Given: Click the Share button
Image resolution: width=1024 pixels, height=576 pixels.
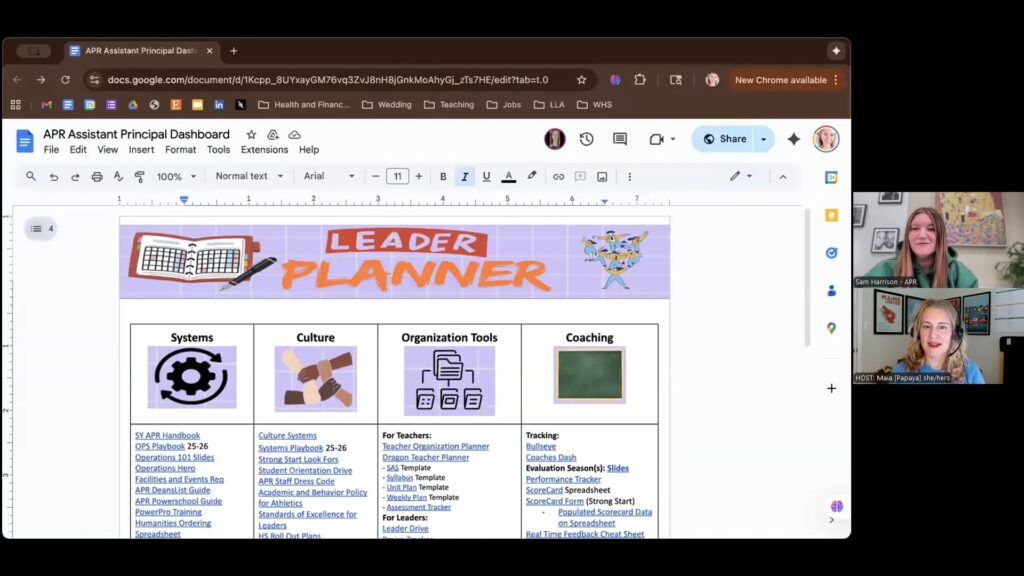Looking at the screenshot, I should [x=725, y=139].
